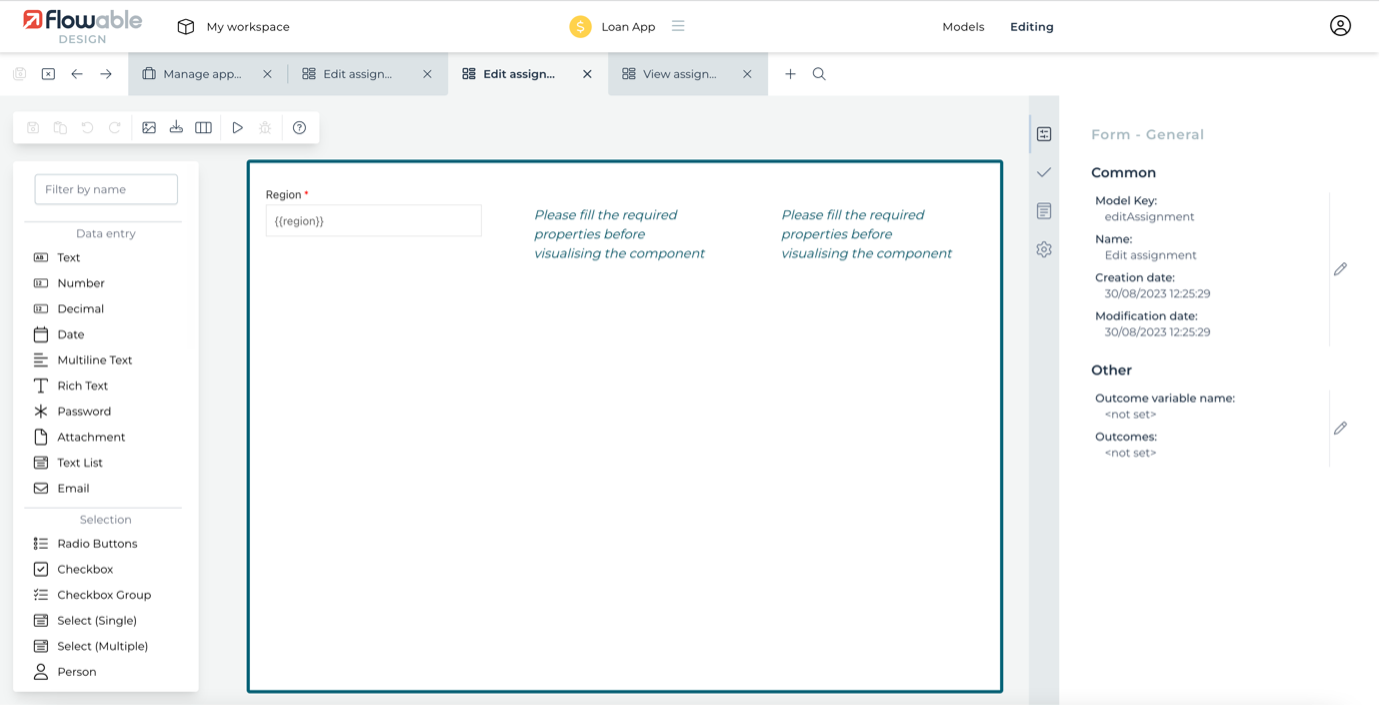Switch to the View assign... tab
The width and height of the screenshot is (1384, 708).
tap(679, 74)
